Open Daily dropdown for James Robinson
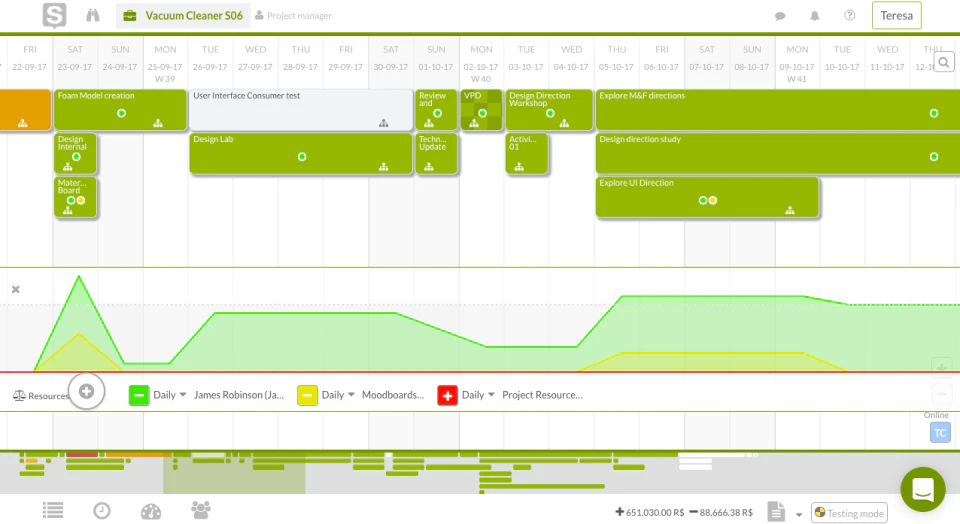The height and width of the screenshot is (524, 960). (170, 395)
